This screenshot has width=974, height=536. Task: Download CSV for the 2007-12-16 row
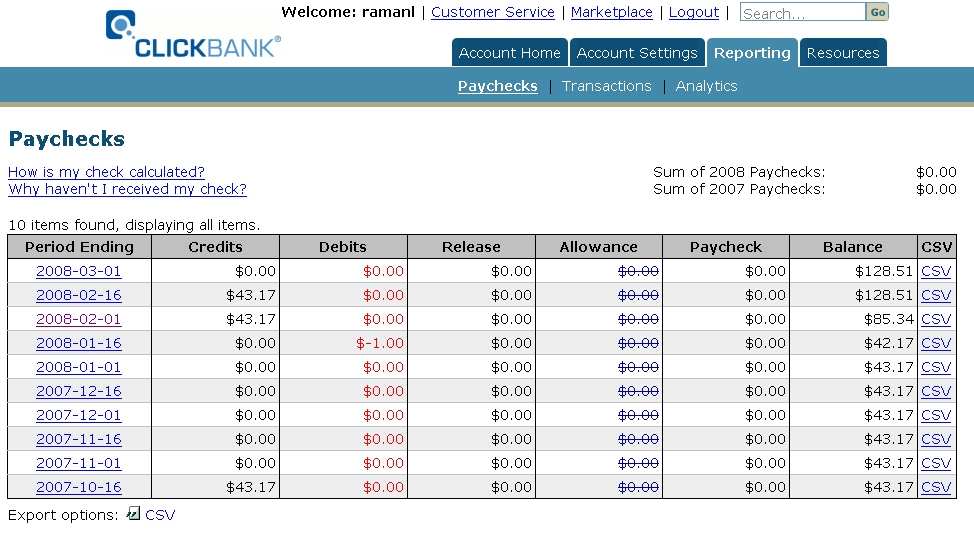pos(936,391)
